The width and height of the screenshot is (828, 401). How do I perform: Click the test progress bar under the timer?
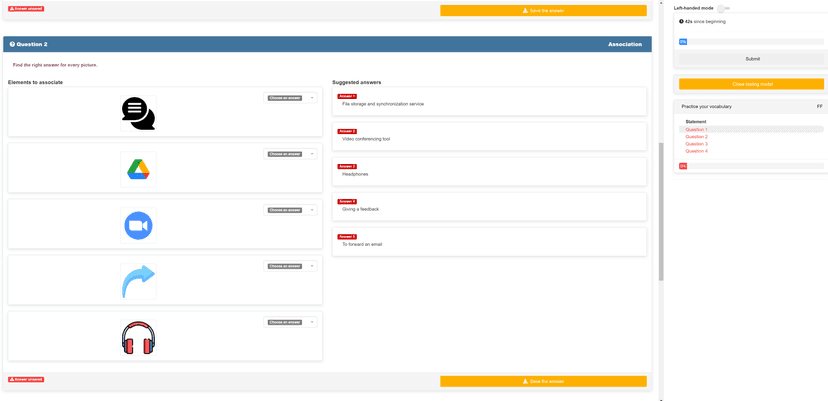click(751, 41)
